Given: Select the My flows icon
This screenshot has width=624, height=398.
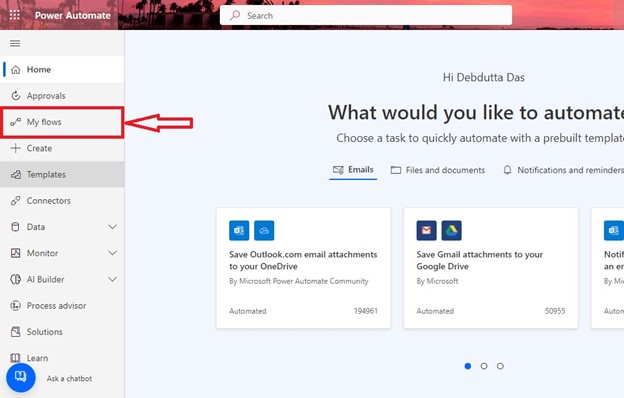Looking at the screenshot, I should point(16,122).
